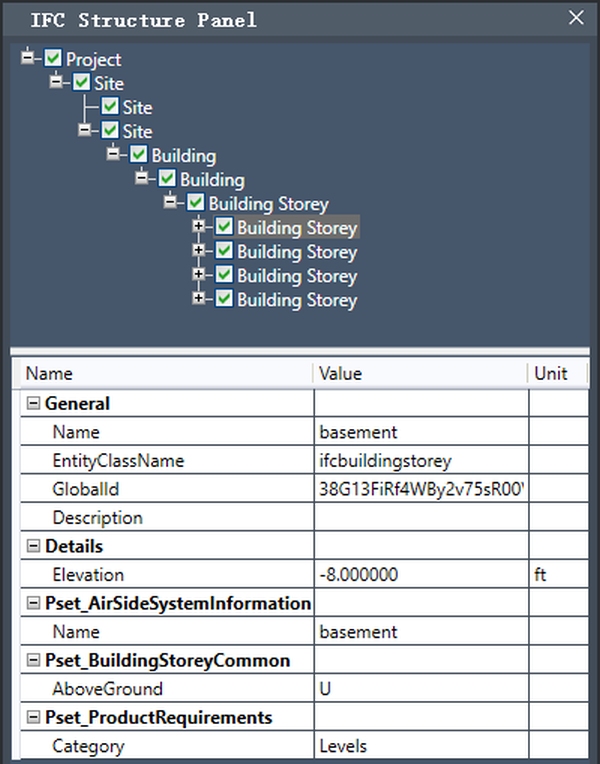Toggle checkbox of the highlighted Building Storey
The width and height of the screenshot is (600, 764).
pyautogui.click(x=224, y=228)
